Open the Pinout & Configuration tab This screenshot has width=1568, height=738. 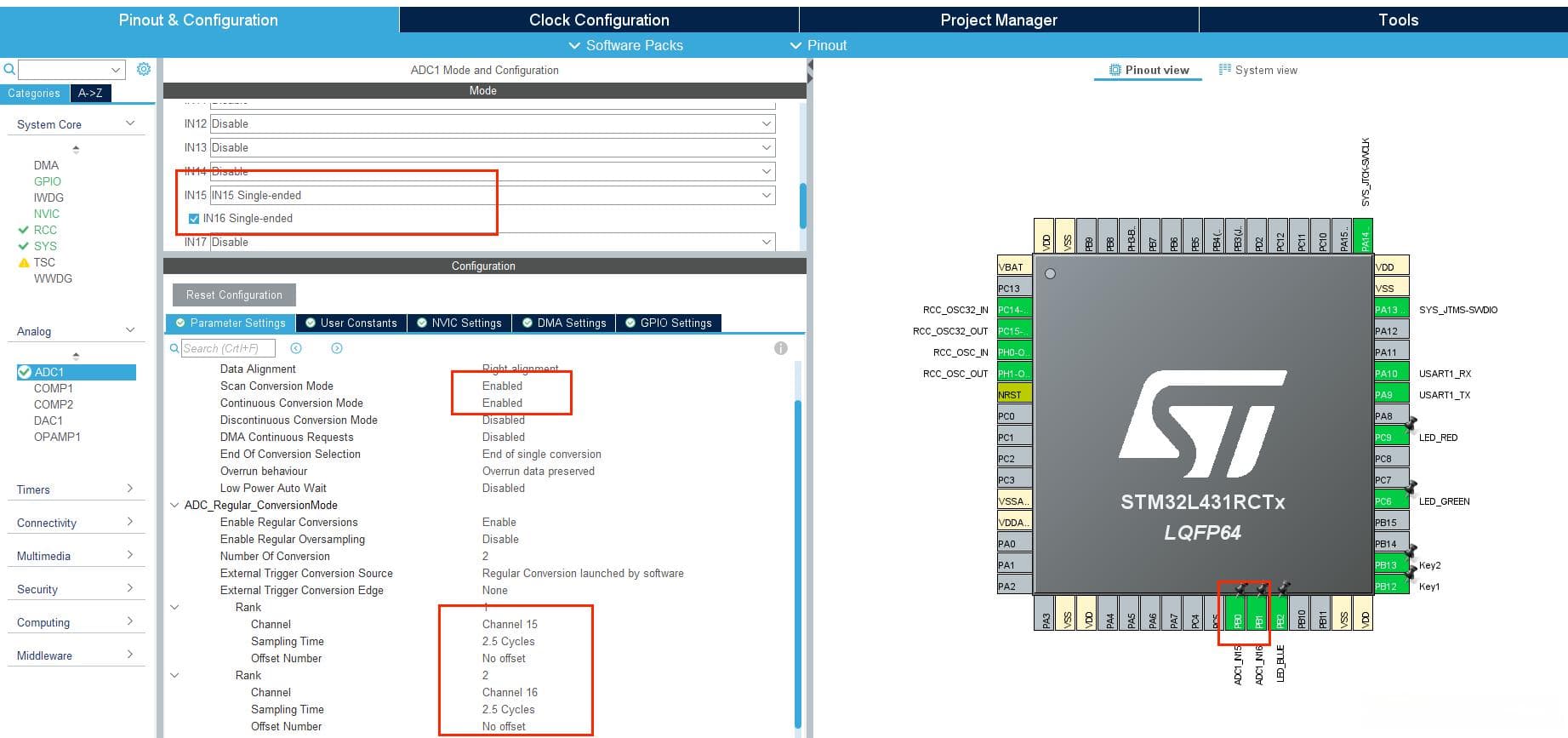point(198,20)
